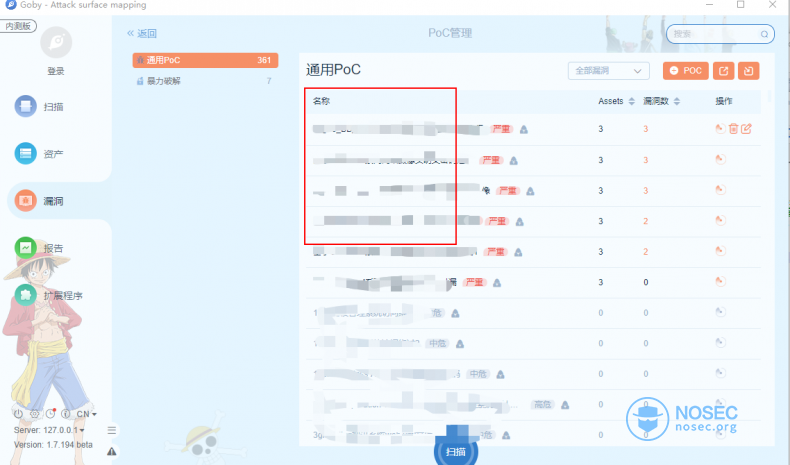The image size is (790, 465).
Task: Click the 返回 back link
Action: pyautogui.click(x=142, y=34)
